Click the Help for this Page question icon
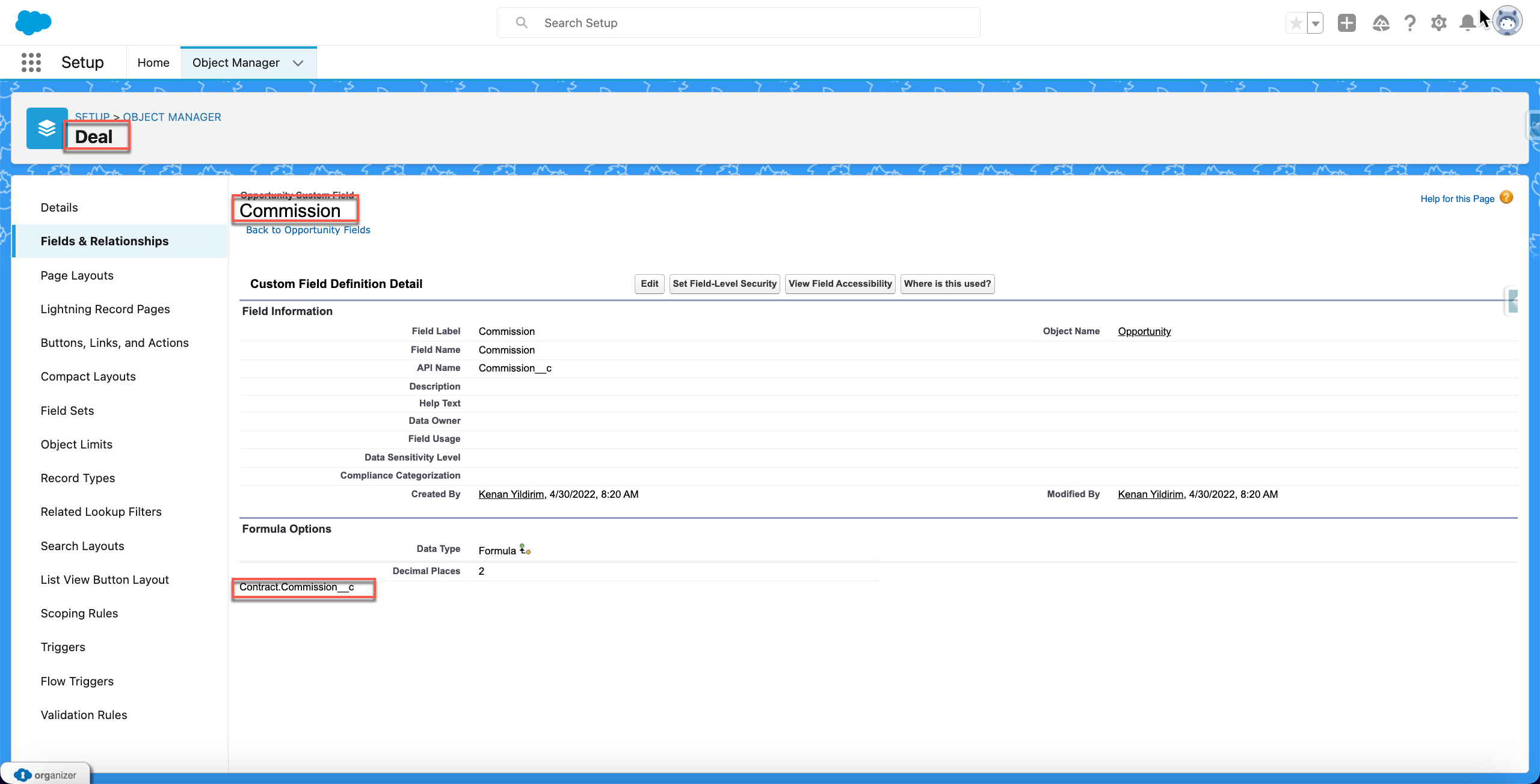 [x=1506, y=197]
